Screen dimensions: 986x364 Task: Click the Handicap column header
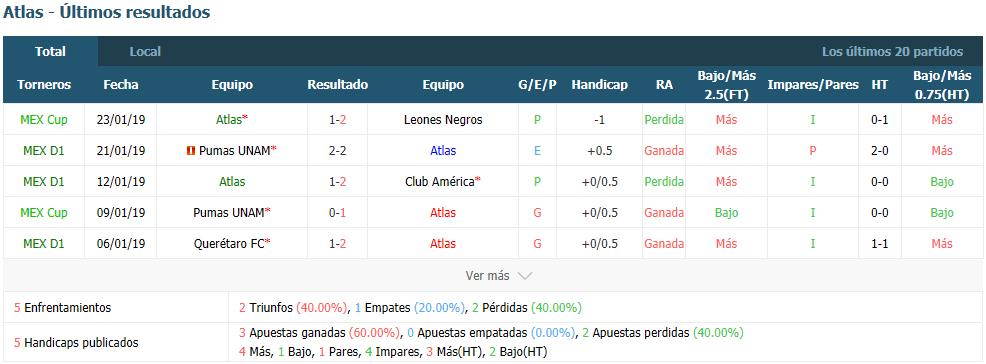click(x=599, y=85)
